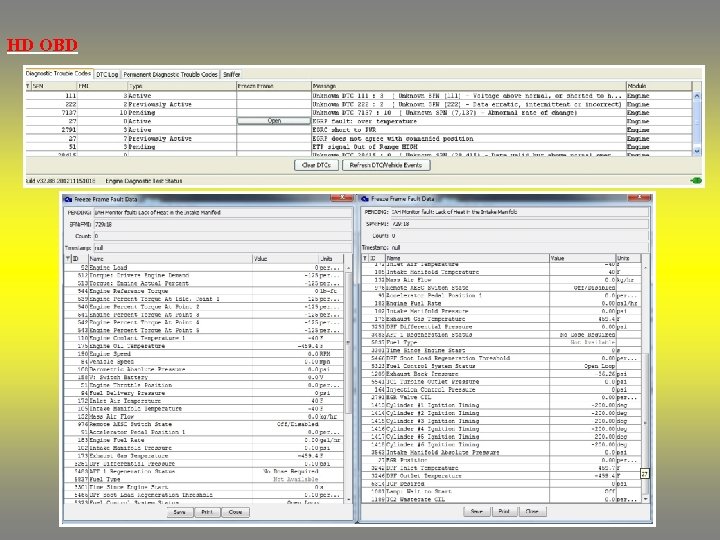Print left freeze frame fault data
Image resolution: width=720 pixels, height=540 pixels.
pyautogui.click(x=207, y=511)
